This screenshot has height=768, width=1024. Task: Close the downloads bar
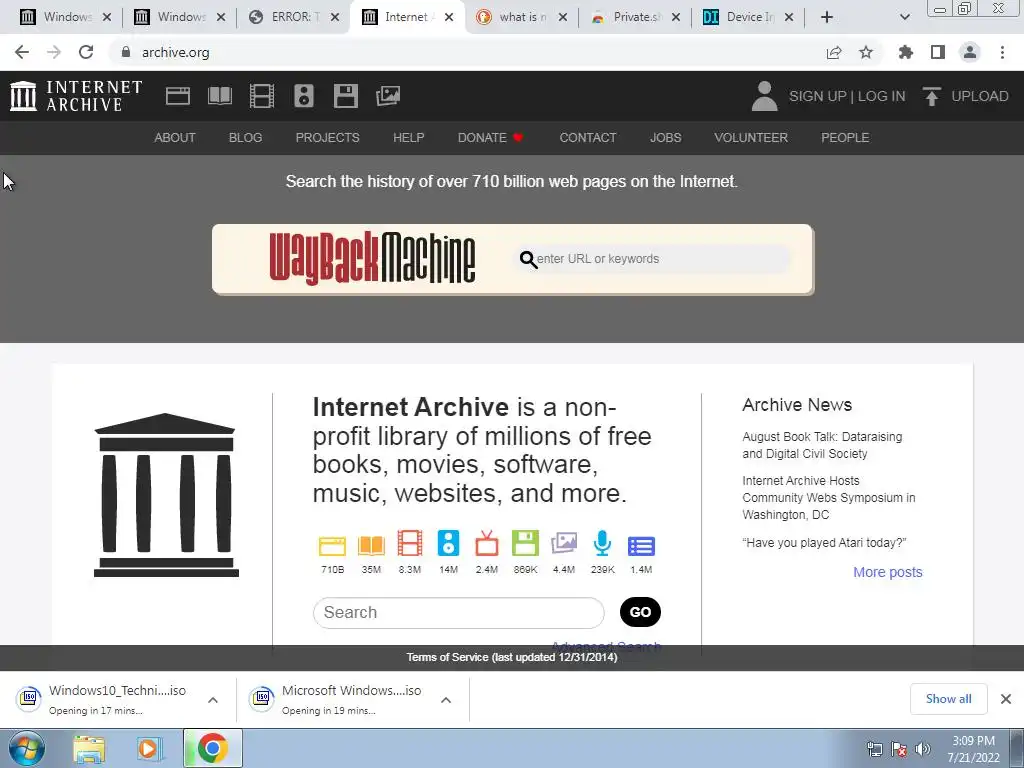[x=1006, y=699]
